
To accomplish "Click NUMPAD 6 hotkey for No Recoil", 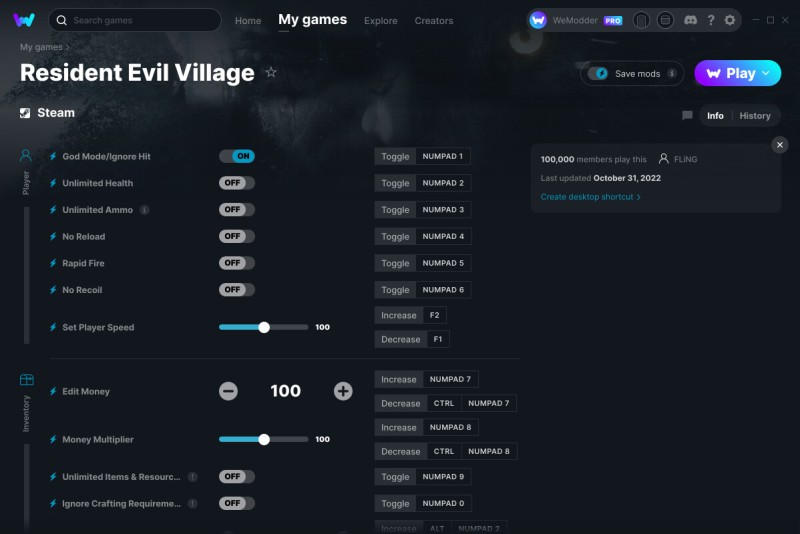I will [443, 290].
